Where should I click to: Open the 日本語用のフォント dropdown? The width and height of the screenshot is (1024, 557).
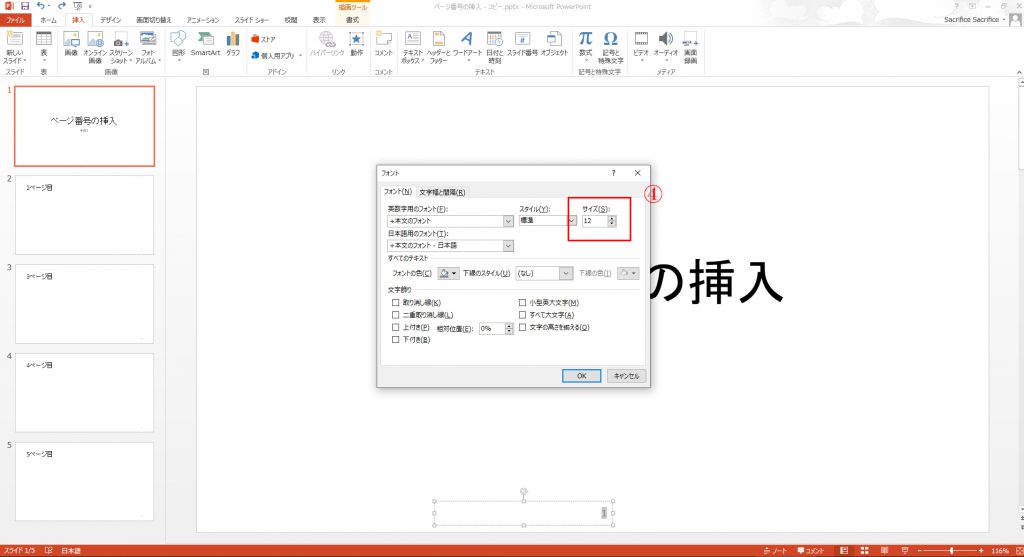[x=508, y=246]
